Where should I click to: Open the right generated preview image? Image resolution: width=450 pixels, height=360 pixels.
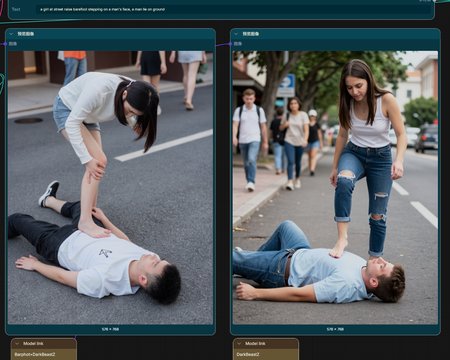click(x=335, y=187)
